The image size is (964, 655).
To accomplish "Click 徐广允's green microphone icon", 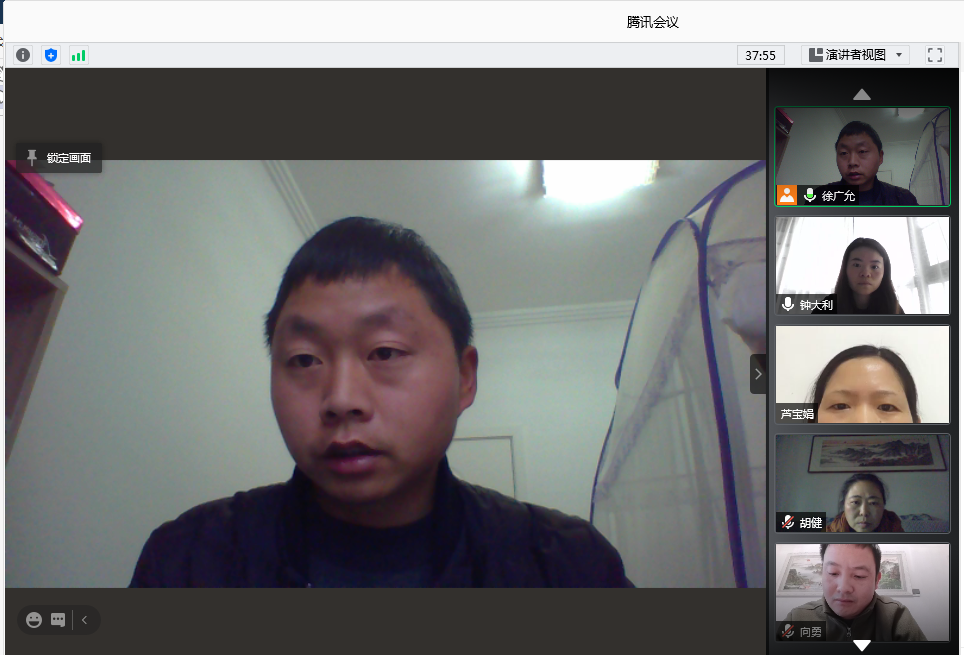I will coord(810,196).
